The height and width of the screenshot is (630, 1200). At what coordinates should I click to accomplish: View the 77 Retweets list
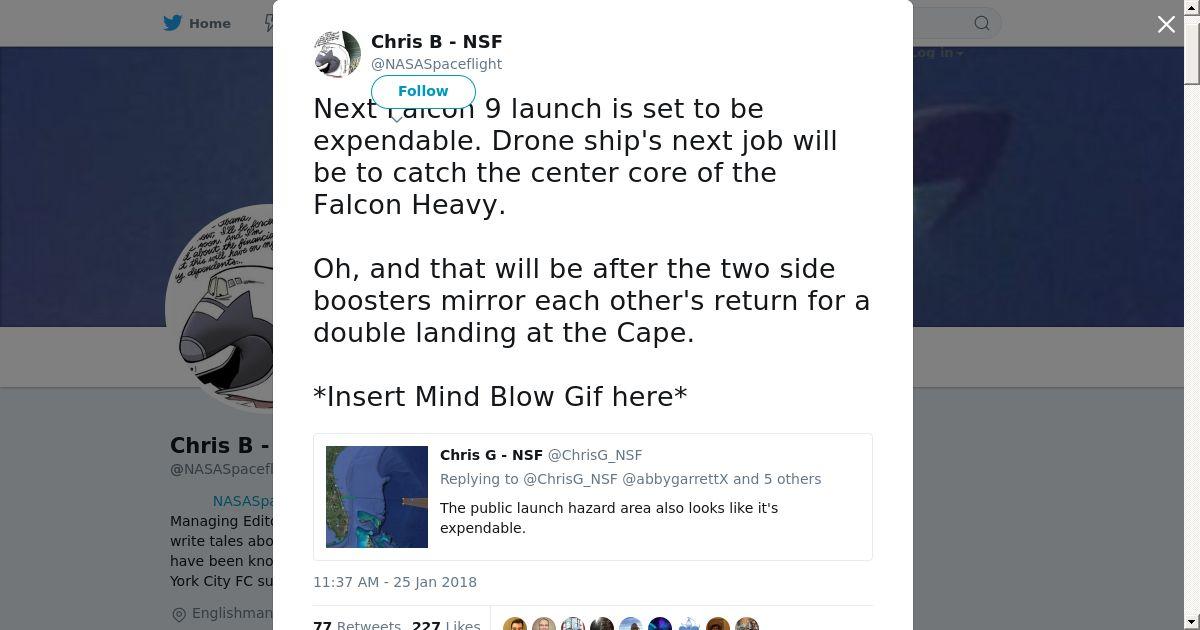357,626
